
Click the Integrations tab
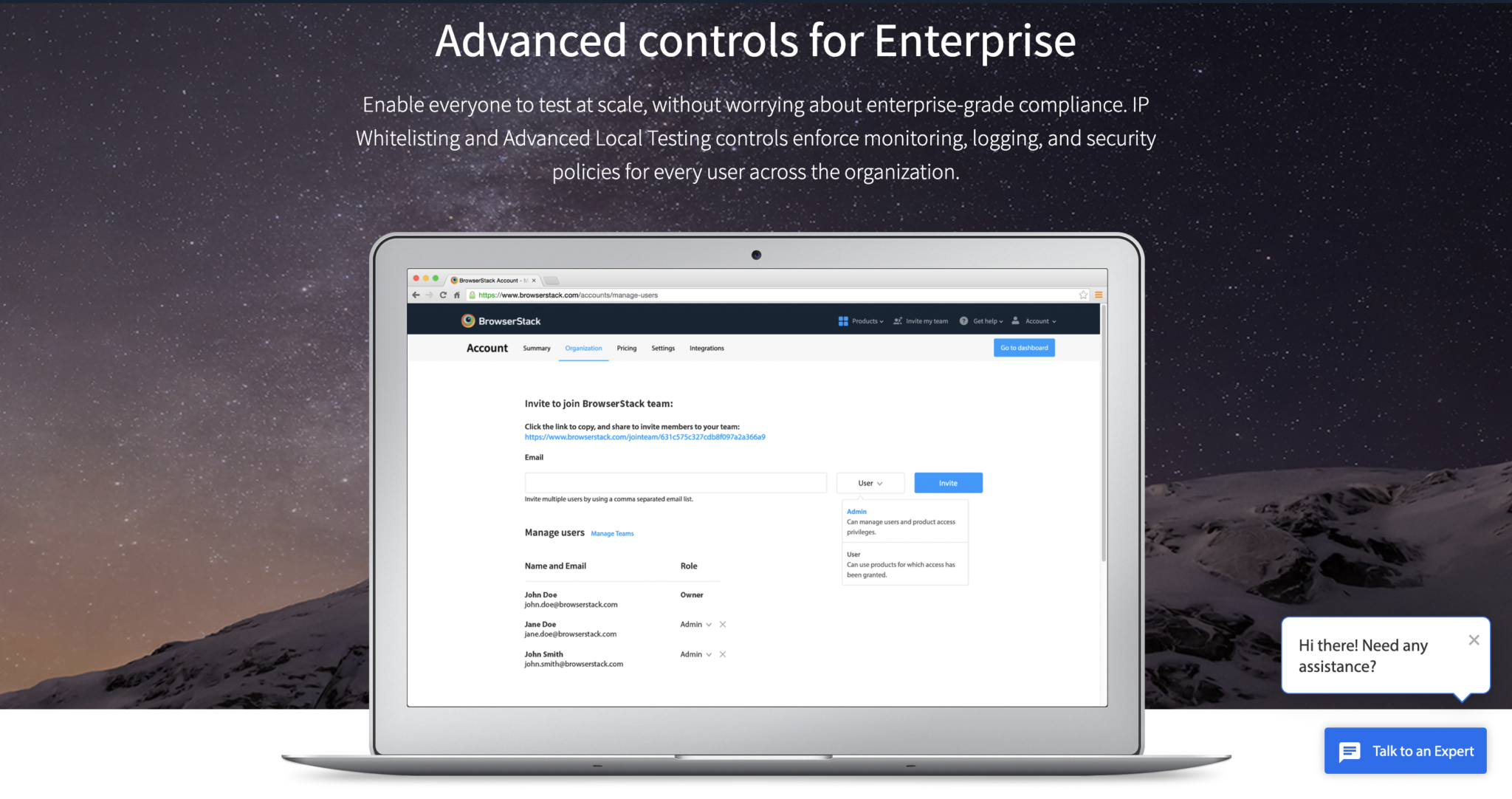[707, 348]
